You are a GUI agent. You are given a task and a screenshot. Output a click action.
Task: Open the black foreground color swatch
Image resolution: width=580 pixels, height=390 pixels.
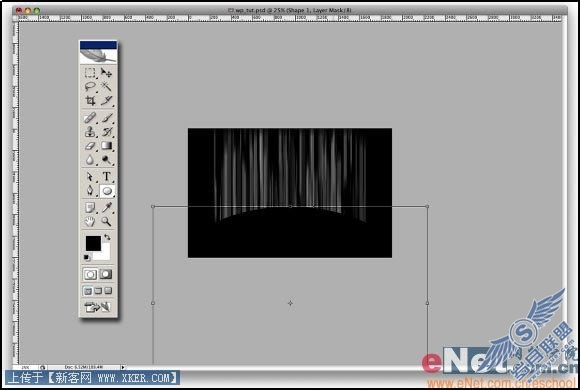[x=93, y=244]
